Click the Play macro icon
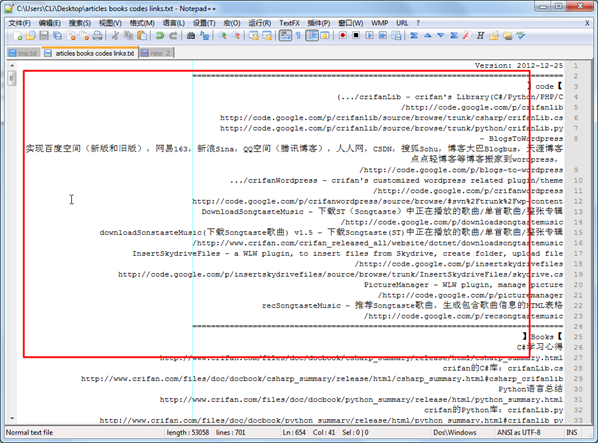This screenshot has height=443, width=598. coord(369,36)
